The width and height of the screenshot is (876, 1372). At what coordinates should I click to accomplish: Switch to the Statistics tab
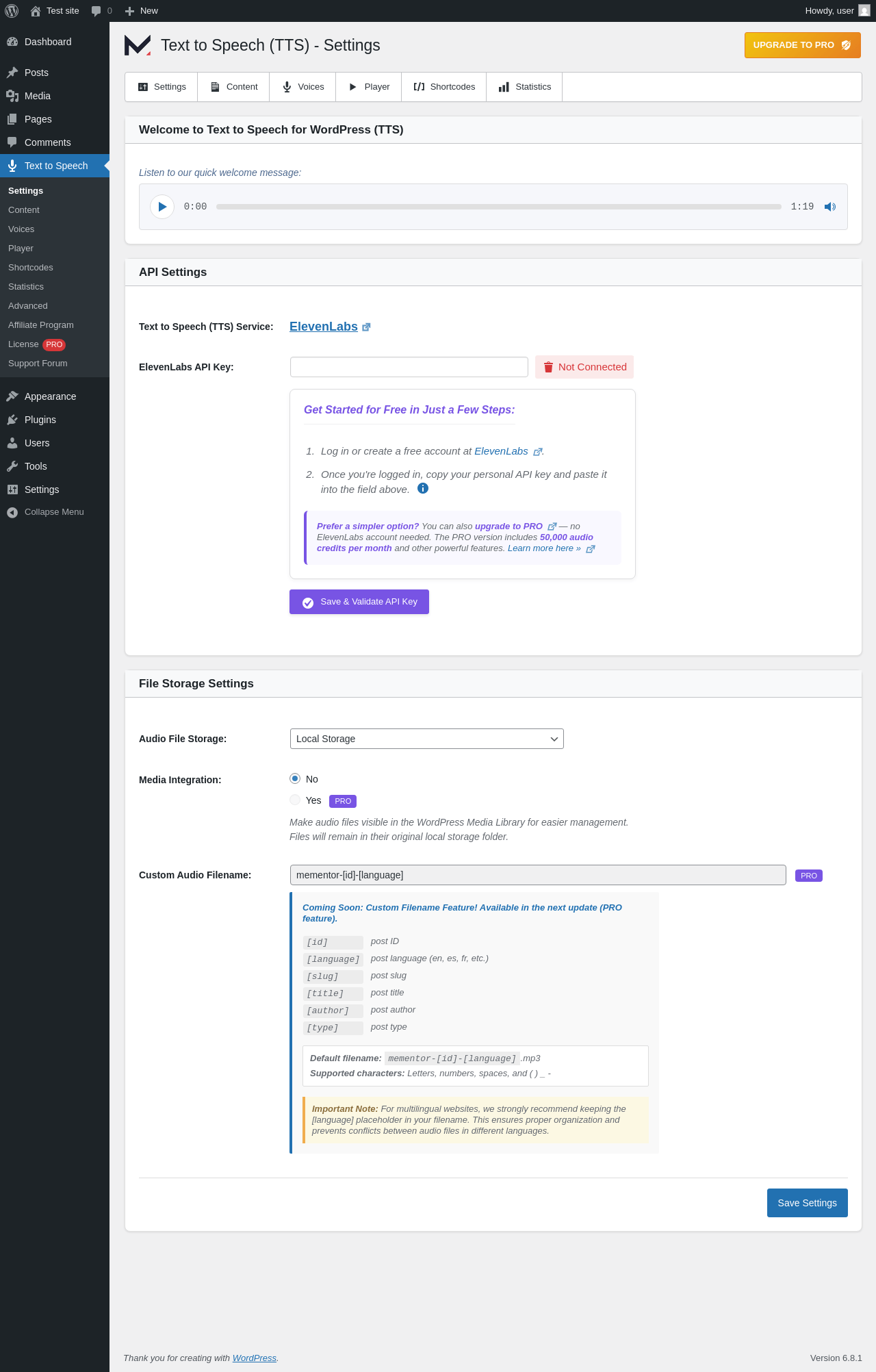click(x=524, y=87)
